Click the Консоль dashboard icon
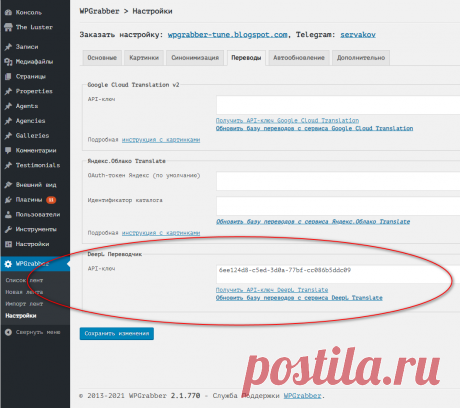The height and width of the screenshot is (408, 460). [x=8, y=13]
